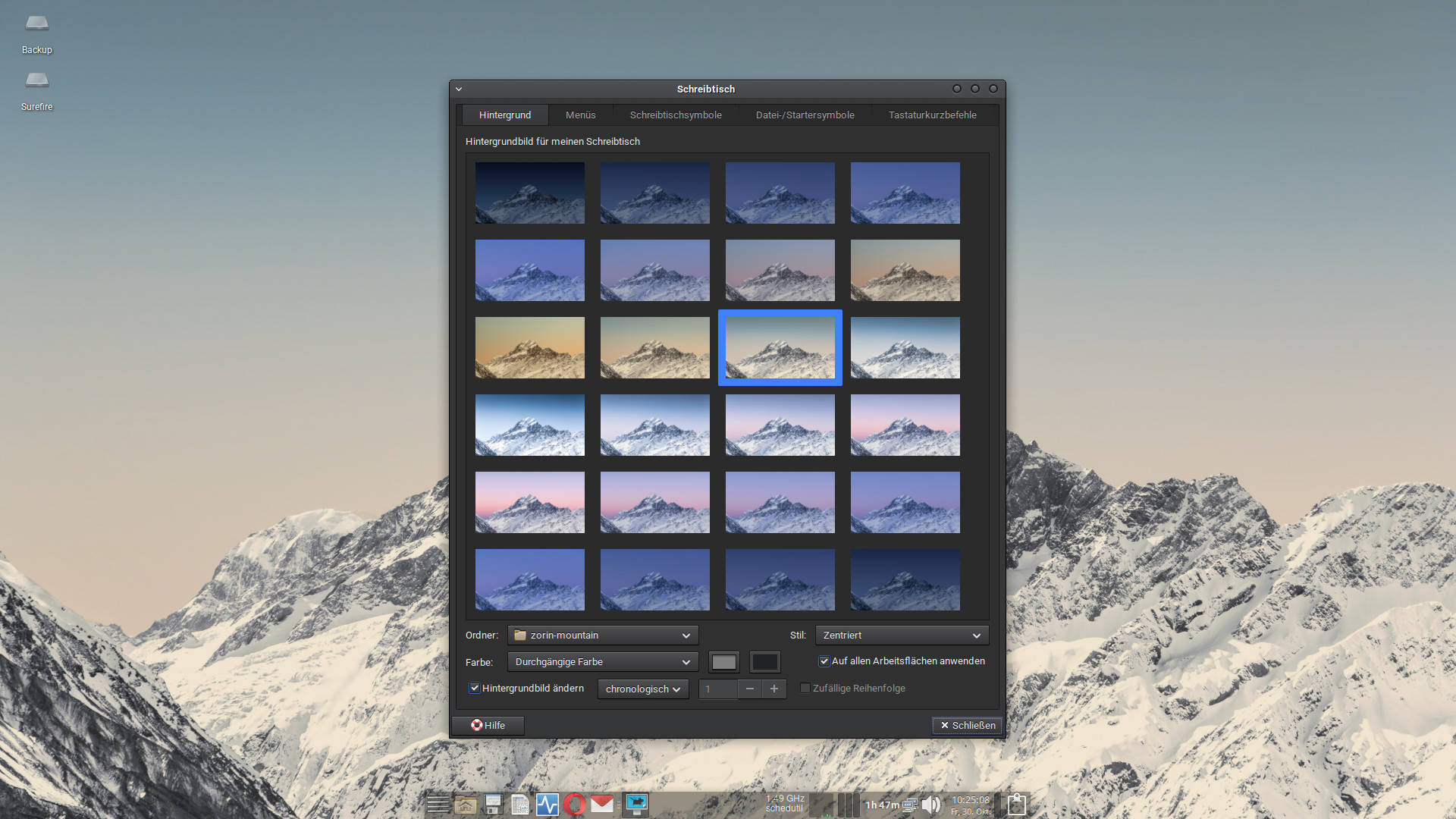Select the Tastaturkurzbefehle tab
This screenshot has height=819, width=1456.
[x=933, y=115]
